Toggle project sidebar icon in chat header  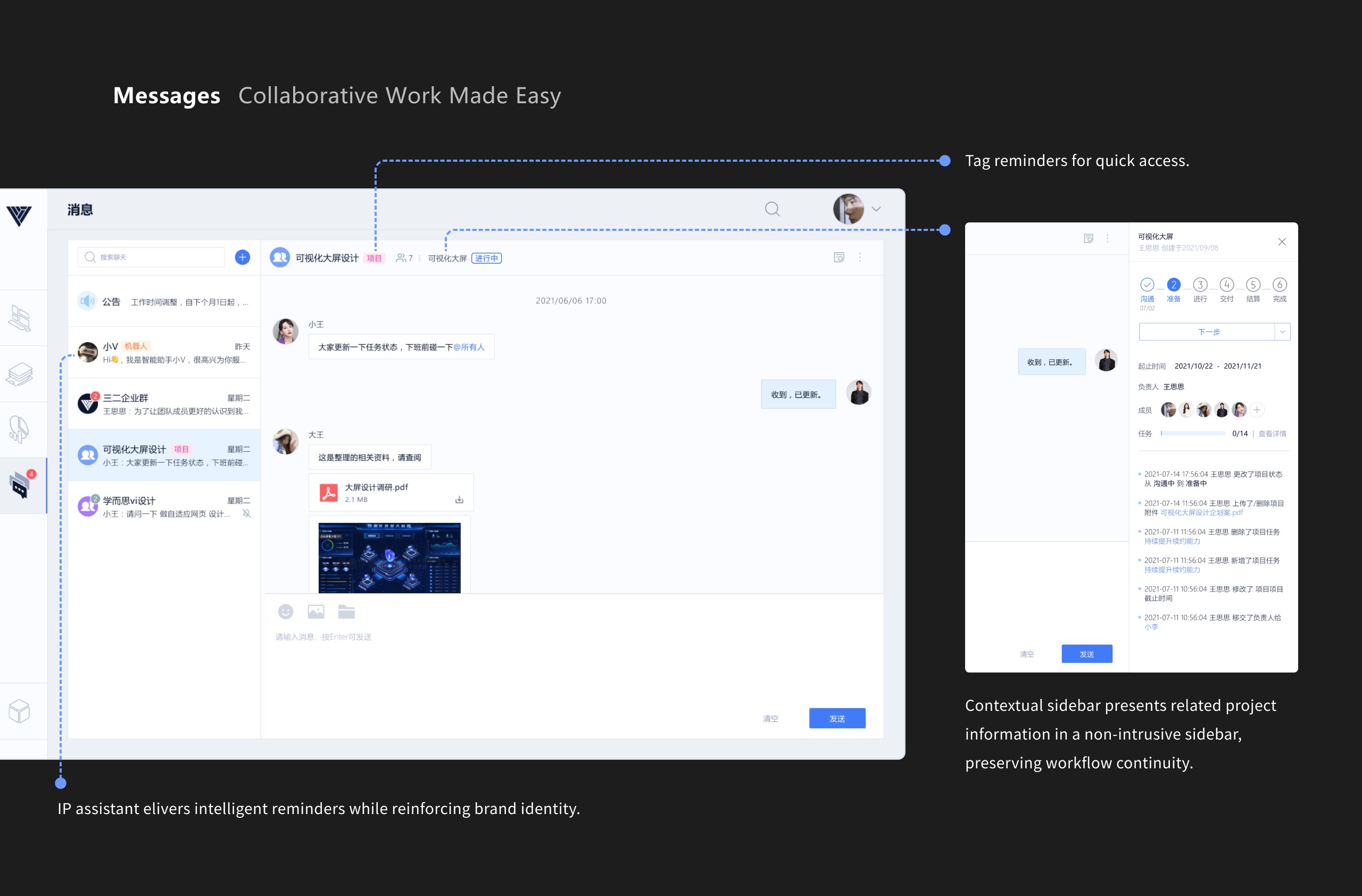(x=838, y=258)
